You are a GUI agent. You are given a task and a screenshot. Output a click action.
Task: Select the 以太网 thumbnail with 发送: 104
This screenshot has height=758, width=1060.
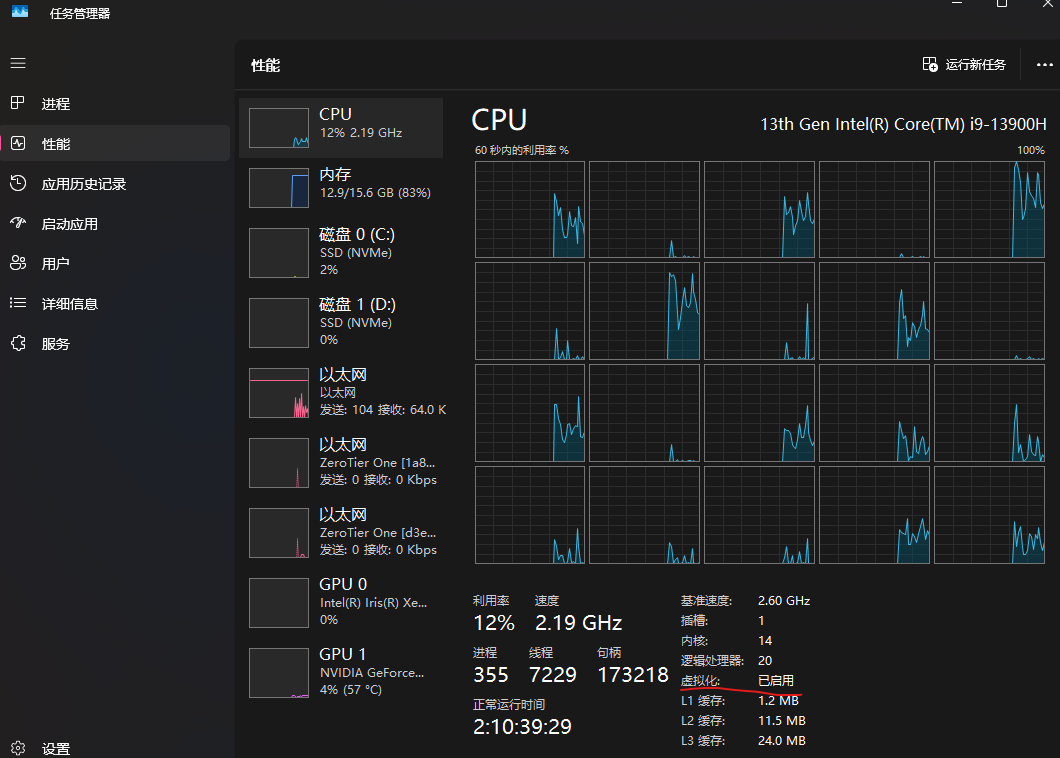(279, 393)
